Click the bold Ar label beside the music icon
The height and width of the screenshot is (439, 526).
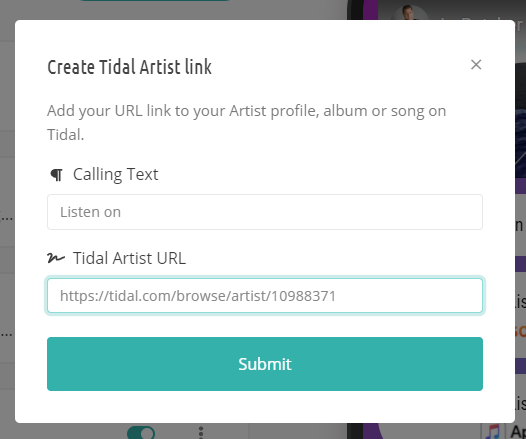tap(518, 432)
